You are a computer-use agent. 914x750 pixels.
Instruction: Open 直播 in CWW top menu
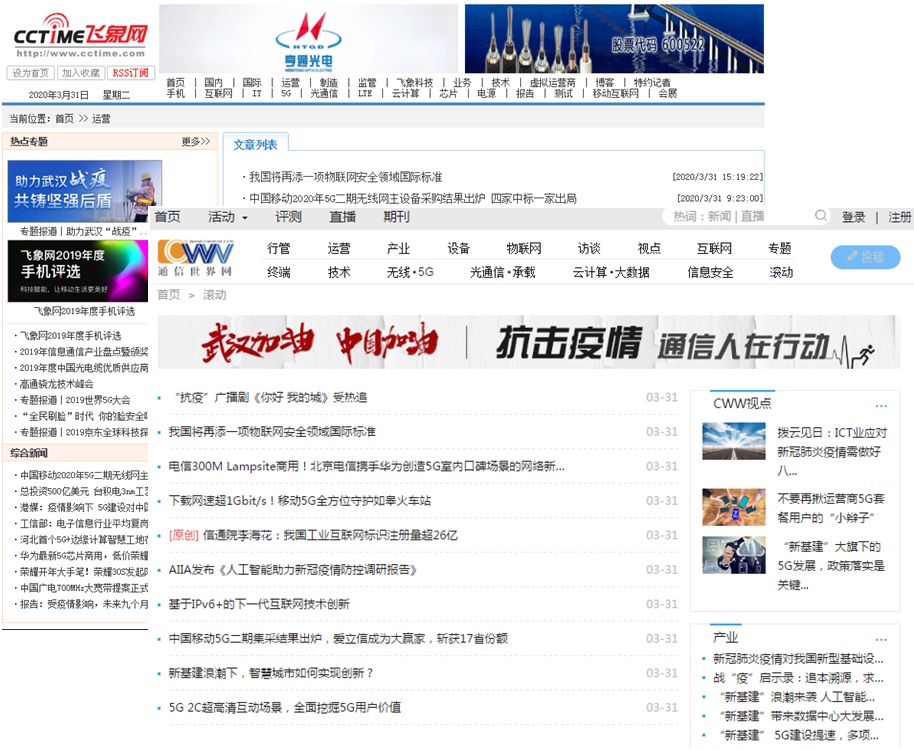point(343,217)
